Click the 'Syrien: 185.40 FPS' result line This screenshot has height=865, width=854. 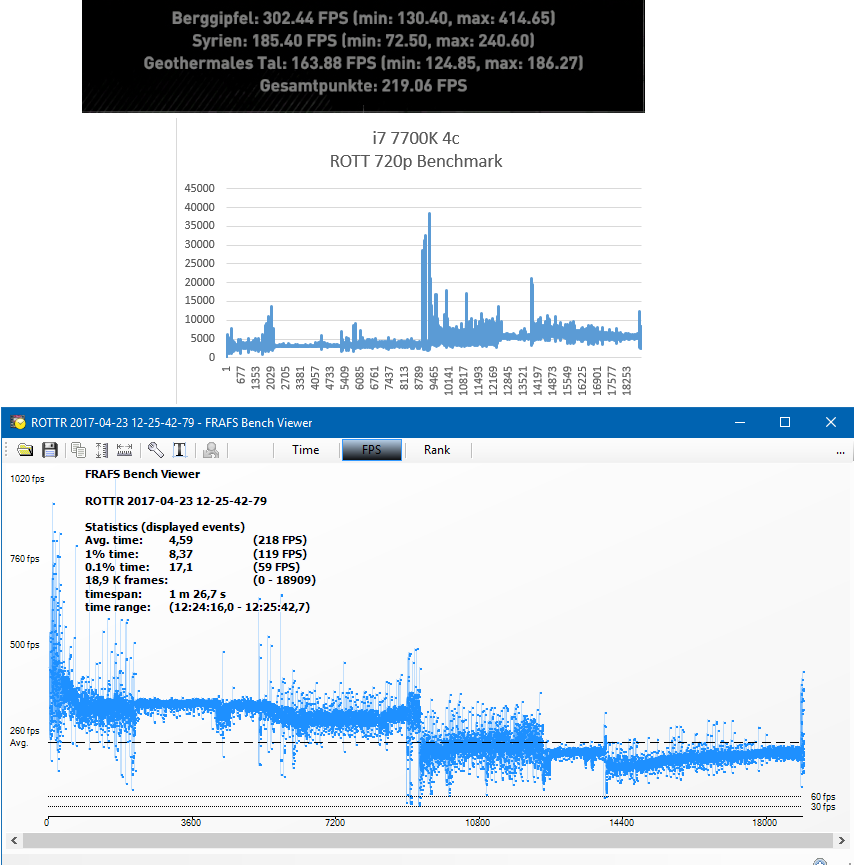pos(364,41)
